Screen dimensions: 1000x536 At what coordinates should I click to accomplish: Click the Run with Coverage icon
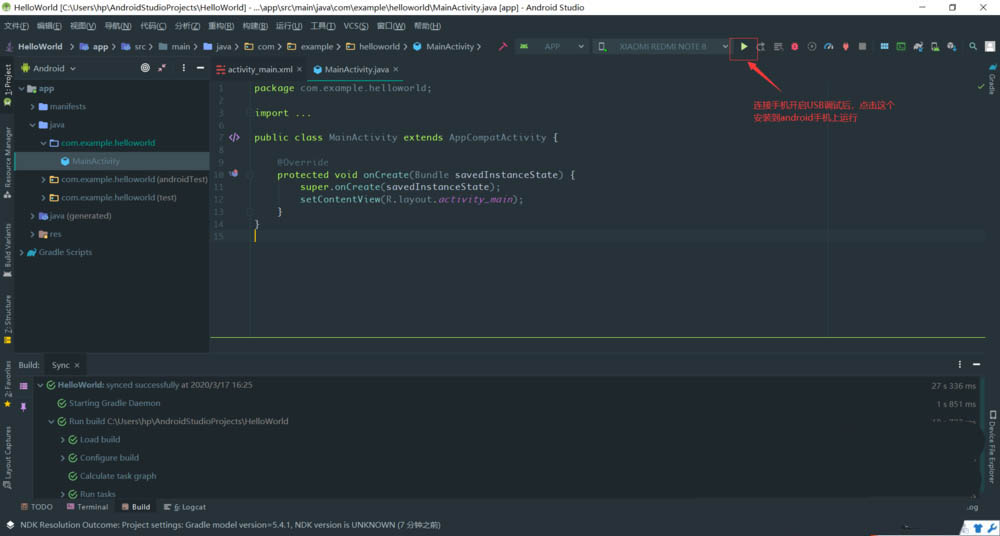pyautogui.click(x=812, y=47)
